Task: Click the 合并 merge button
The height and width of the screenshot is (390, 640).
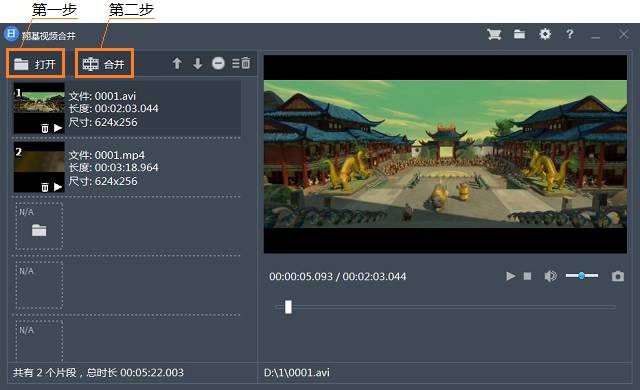Action: [x=104, y=64]
